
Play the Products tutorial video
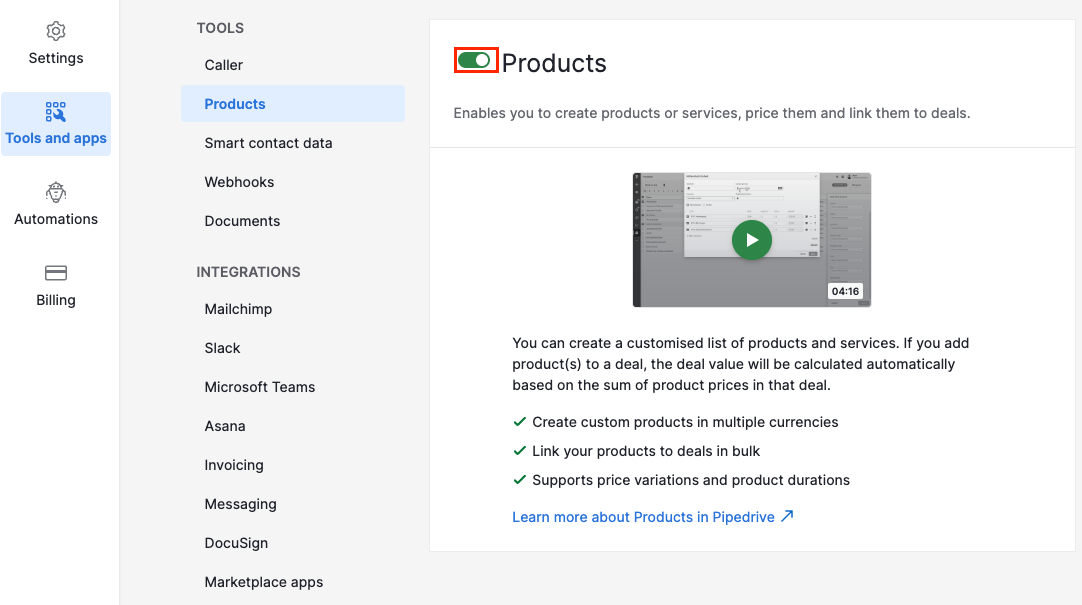[751, 240]
